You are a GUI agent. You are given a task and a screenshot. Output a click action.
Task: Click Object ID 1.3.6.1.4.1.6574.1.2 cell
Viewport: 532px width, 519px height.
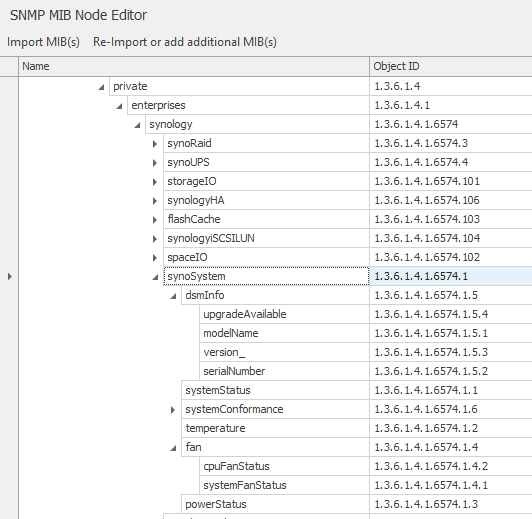point(451,428)
